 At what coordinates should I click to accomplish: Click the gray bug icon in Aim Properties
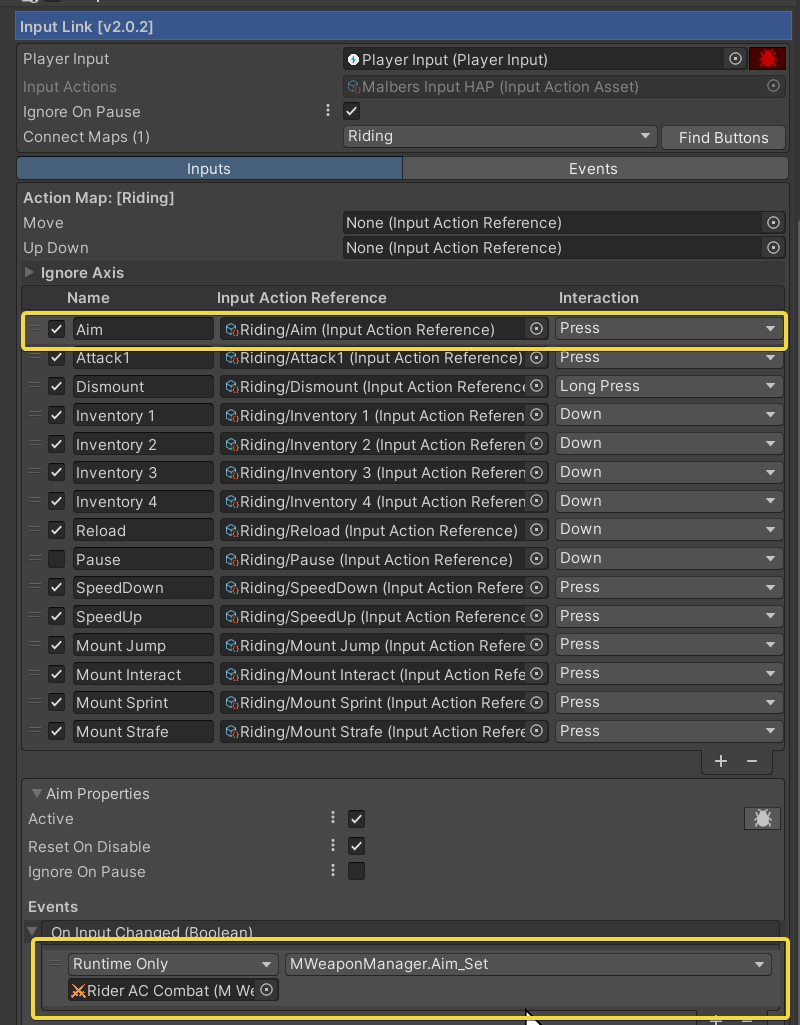click(x=762, y=819)
